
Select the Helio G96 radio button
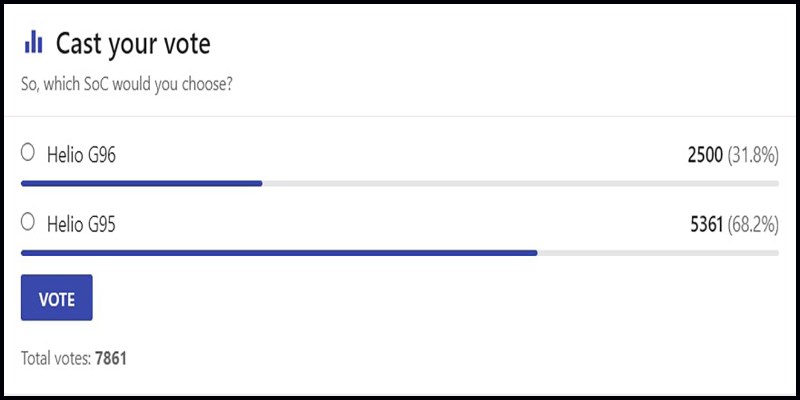[x=28, y=153]
